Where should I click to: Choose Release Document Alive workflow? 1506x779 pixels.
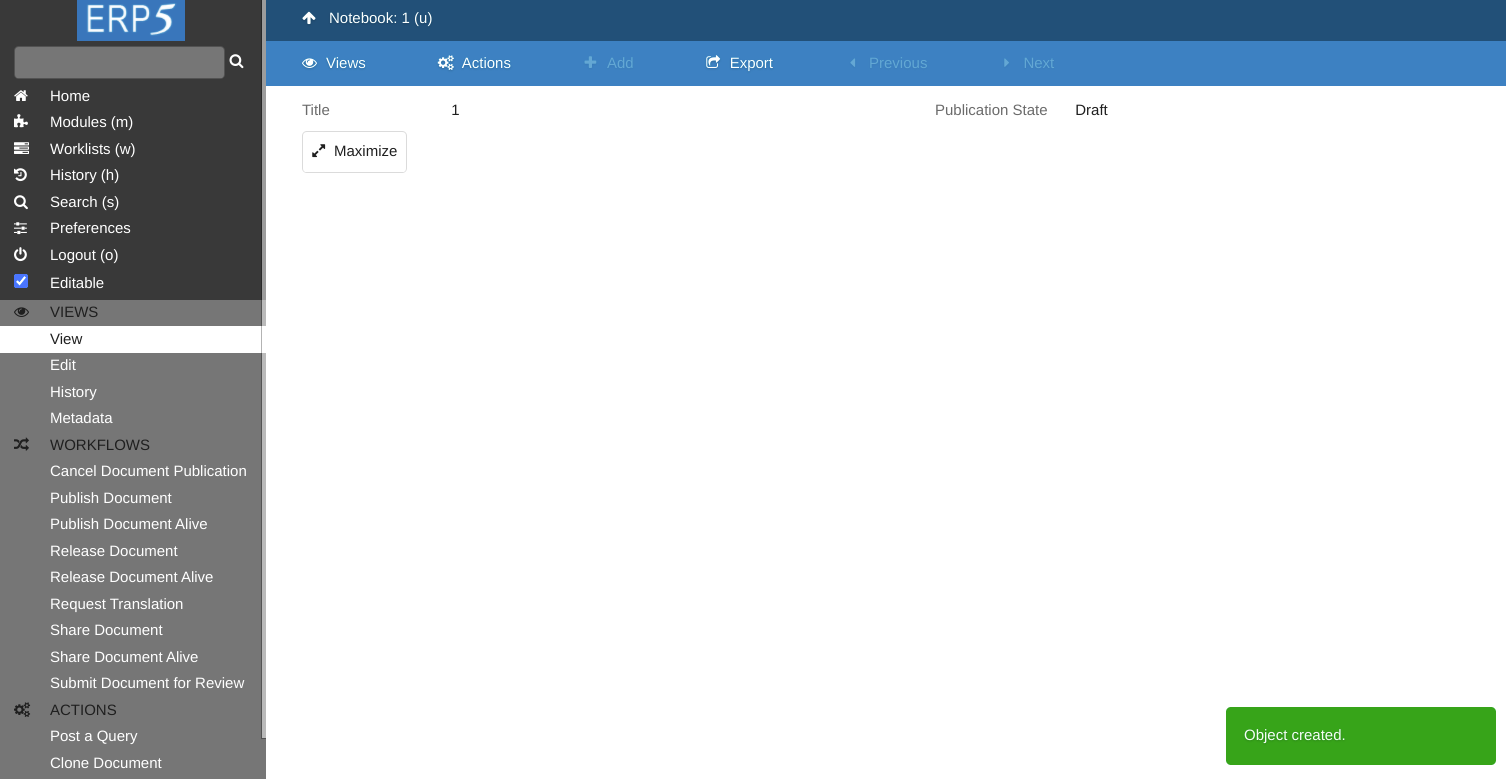pos(131,577)
